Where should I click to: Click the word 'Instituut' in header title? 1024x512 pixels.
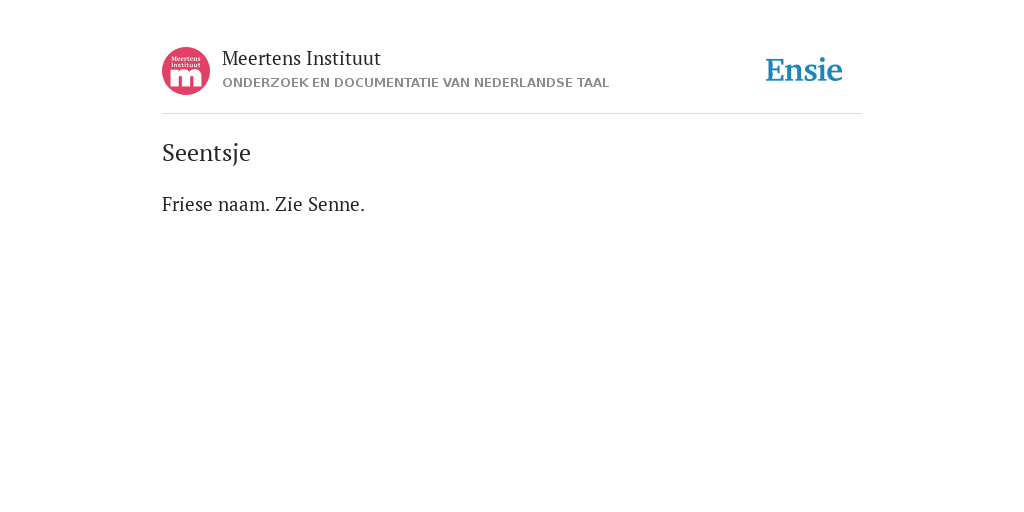(x=344, y=59)
